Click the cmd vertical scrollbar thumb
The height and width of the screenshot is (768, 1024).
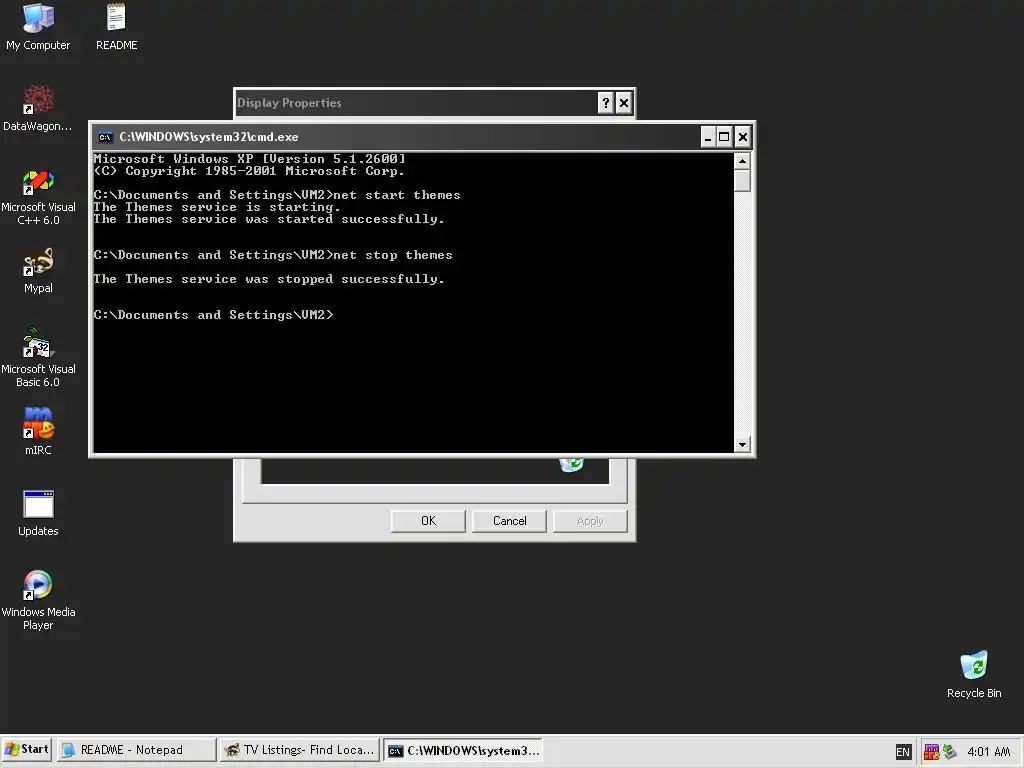point(742,180)
